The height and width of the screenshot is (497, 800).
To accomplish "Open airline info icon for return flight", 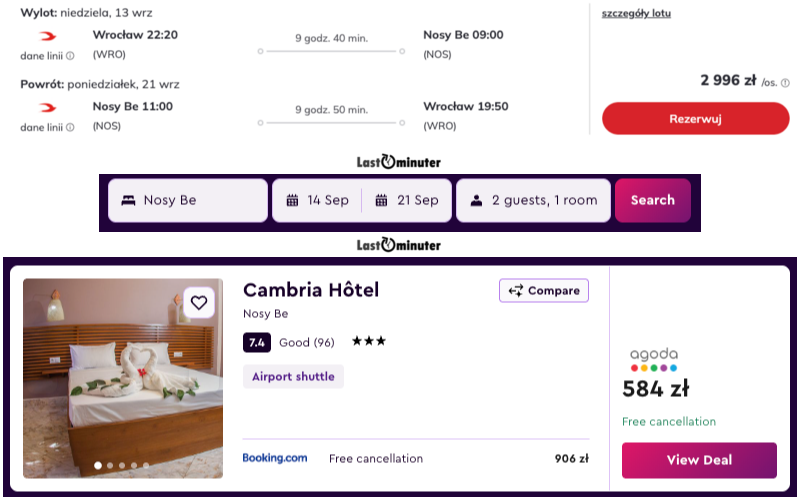I will point(70,128).
